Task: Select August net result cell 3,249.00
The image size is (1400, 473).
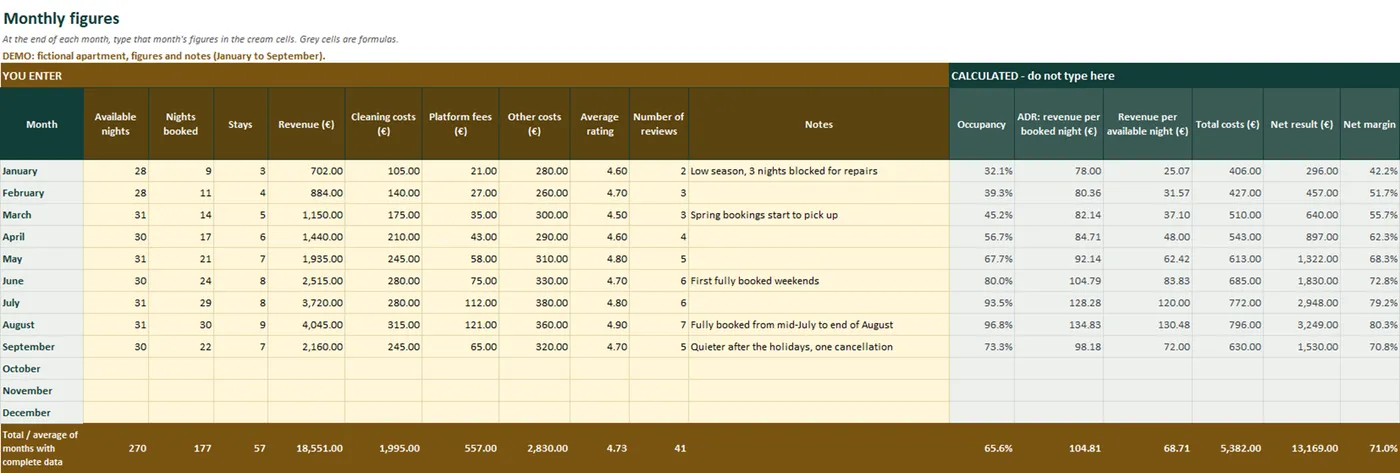Action: point(1302,325)
